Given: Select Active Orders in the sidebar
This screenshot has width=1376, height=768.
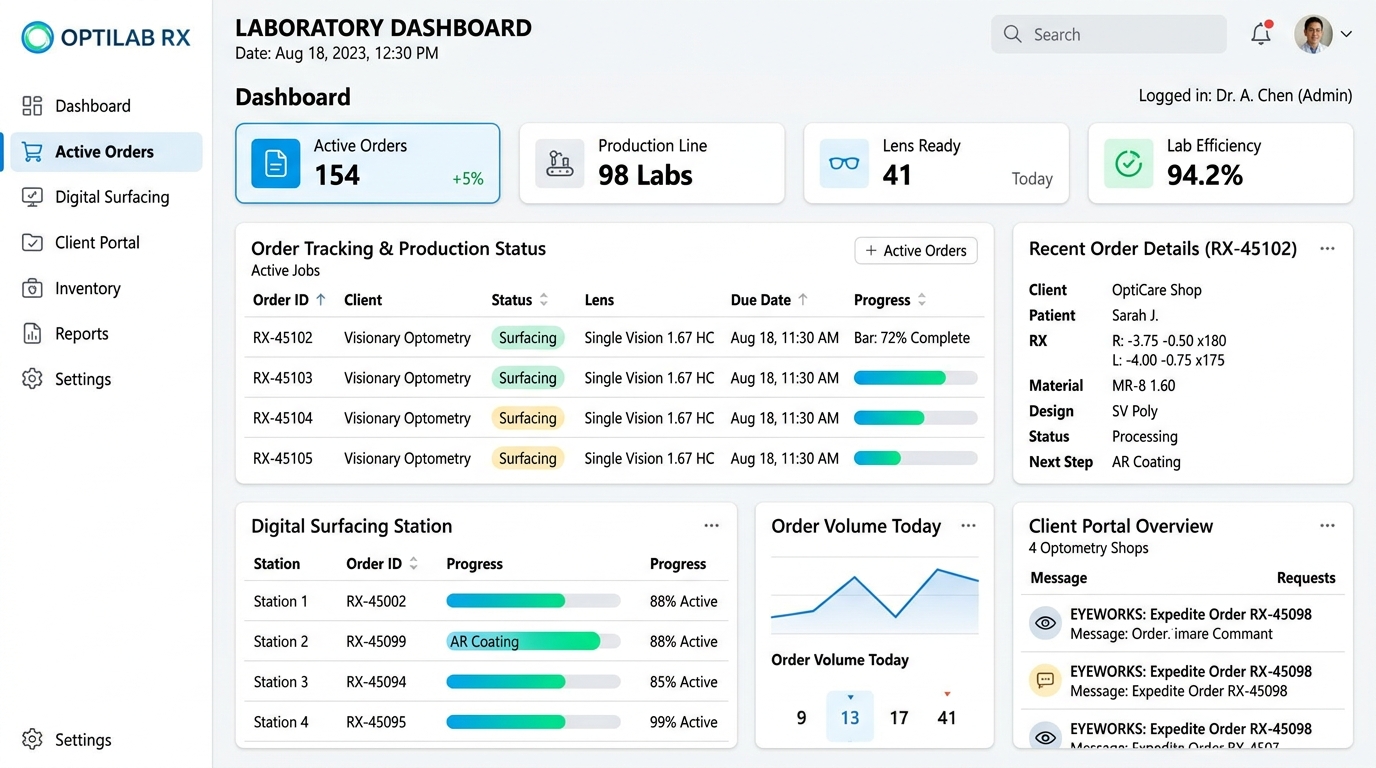Looking at the screenshot, I should pos(106,152).
